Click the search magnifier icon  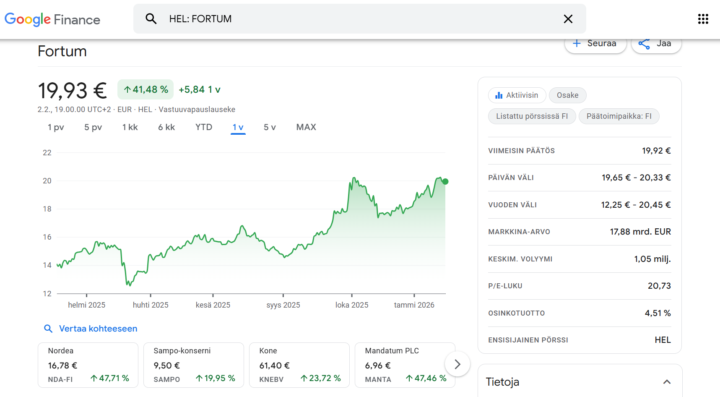click(151, 19)
